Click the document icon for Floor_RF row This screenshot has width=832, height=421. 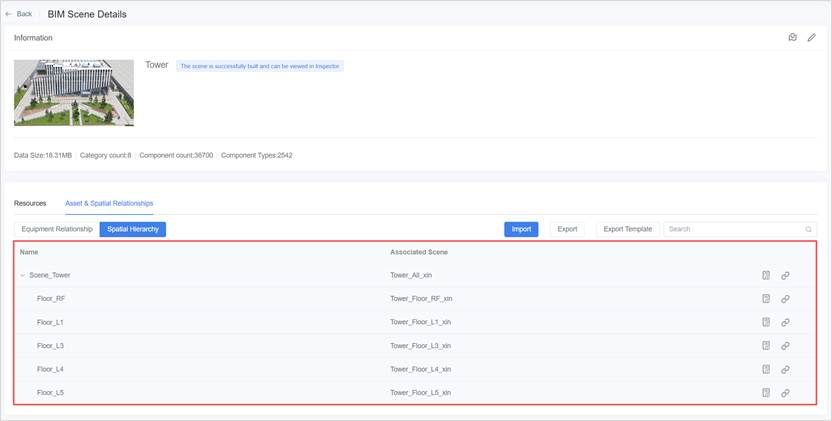click(765, 298)
